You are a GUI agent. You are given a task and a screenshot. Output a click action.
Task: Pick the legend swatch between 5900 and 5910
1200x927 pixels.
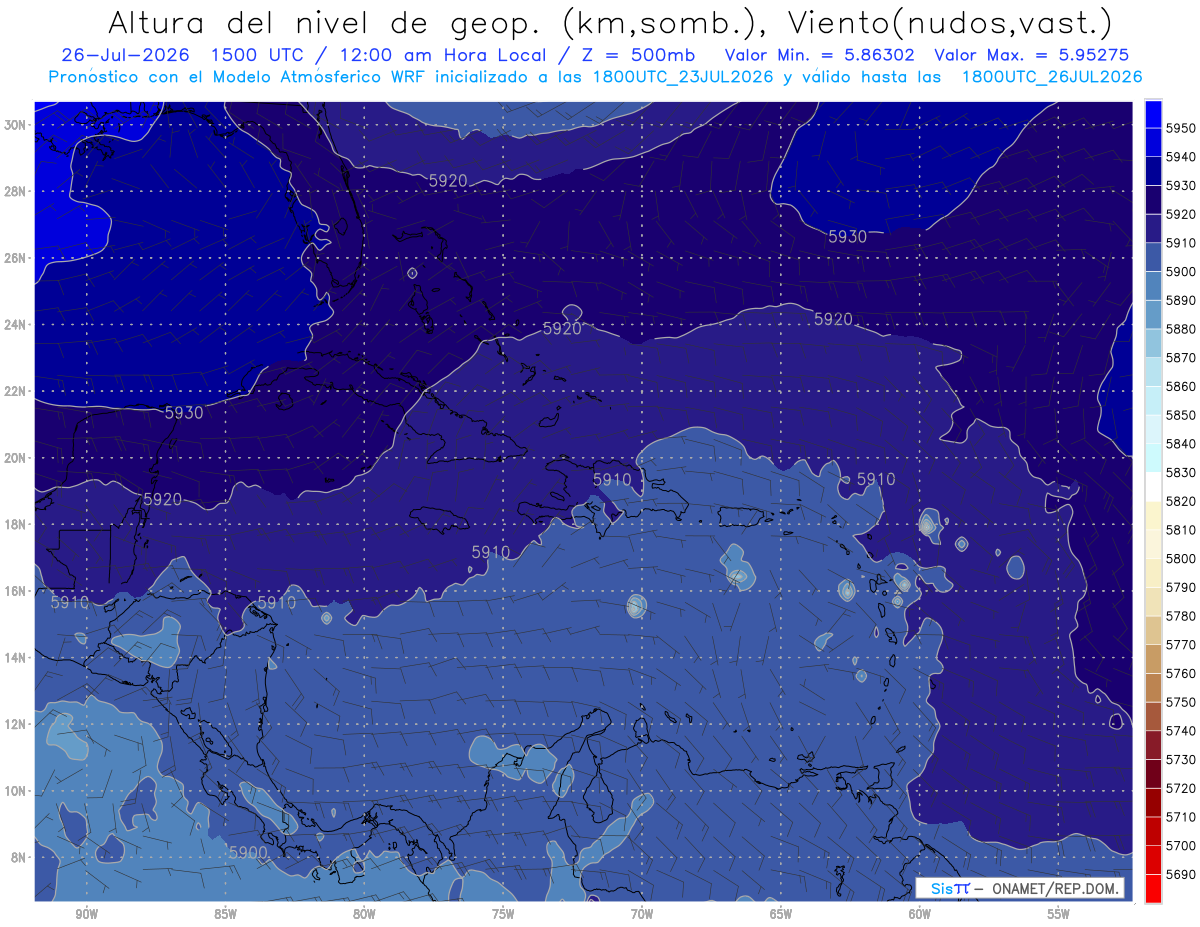tap(1152, 258)
